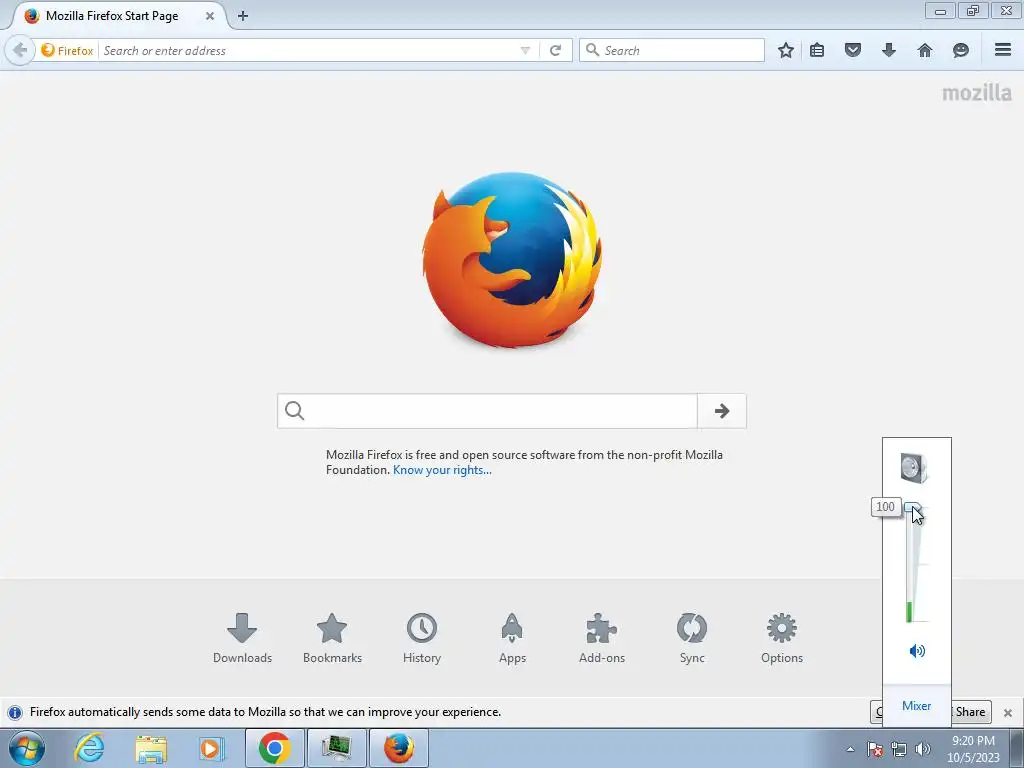The image size is (1024, 768).
Task: Open the system monitor app on taskbar
Action: (336, 748)
